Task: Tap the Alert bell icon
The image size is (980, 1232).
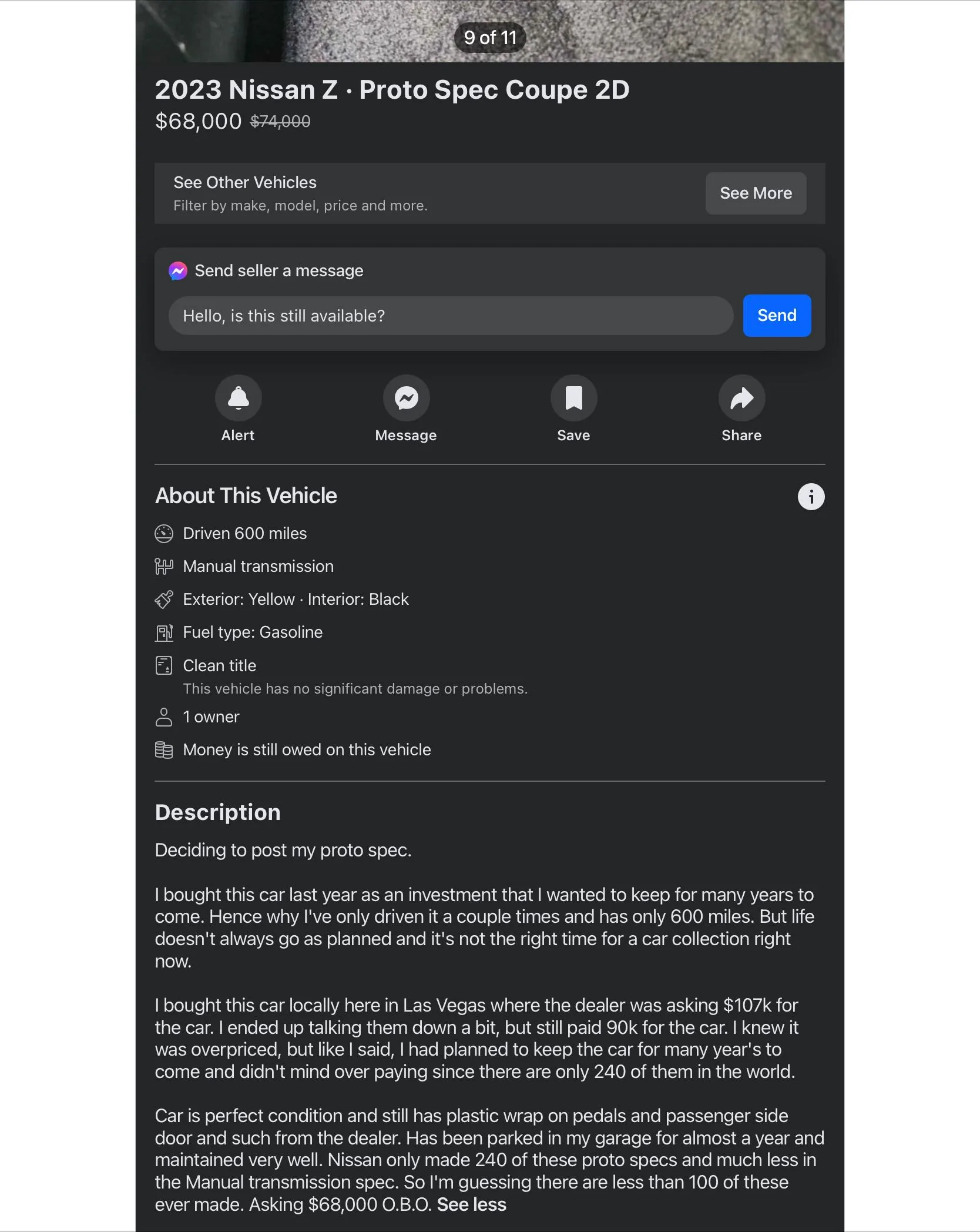Action: (x=238, y=398)
